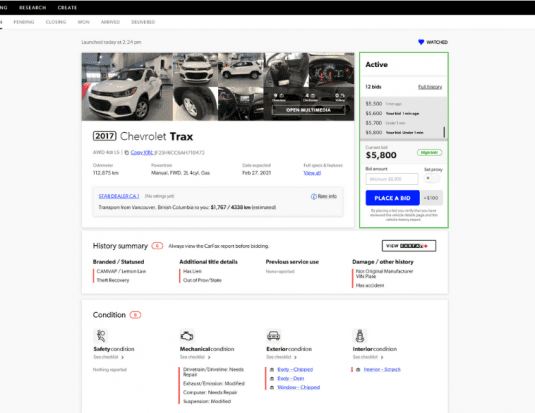Switch to the Won tab
This screenshot has height=413, width=535.
pos(83,22)
